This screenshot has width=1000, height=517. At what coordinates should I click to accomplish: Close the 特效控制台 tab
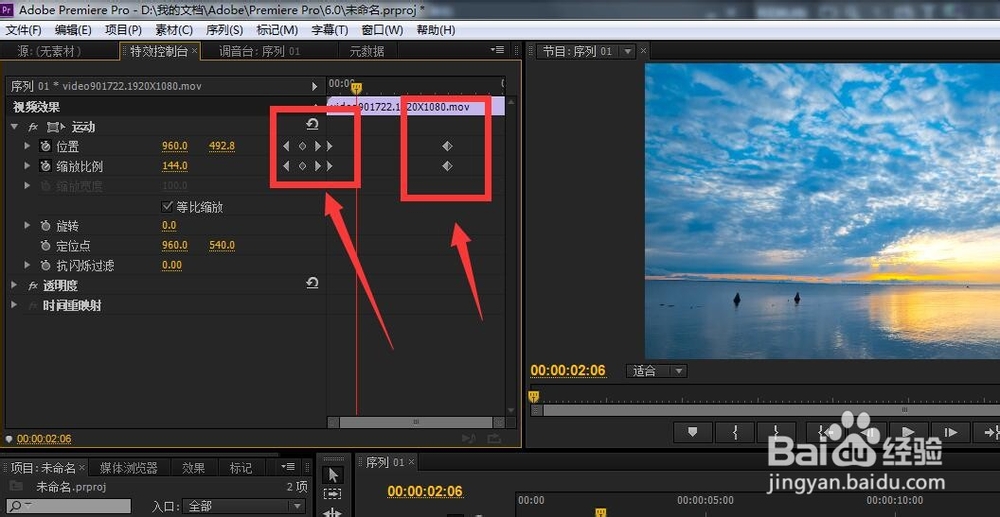[195, 51]
